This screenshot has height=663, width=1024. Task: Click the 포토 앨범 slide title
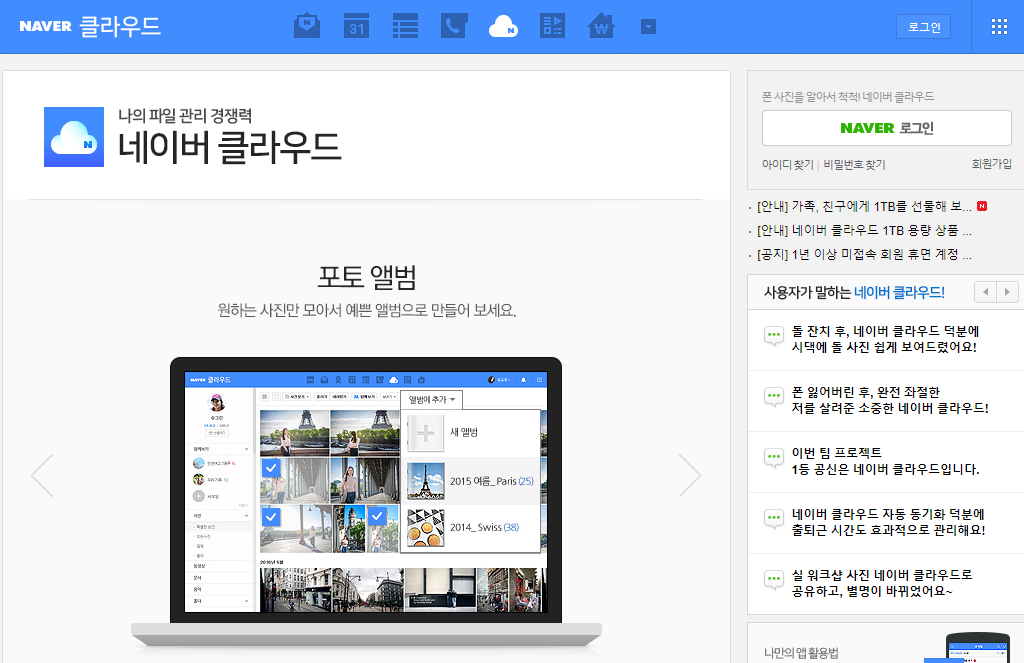[367, 277]
